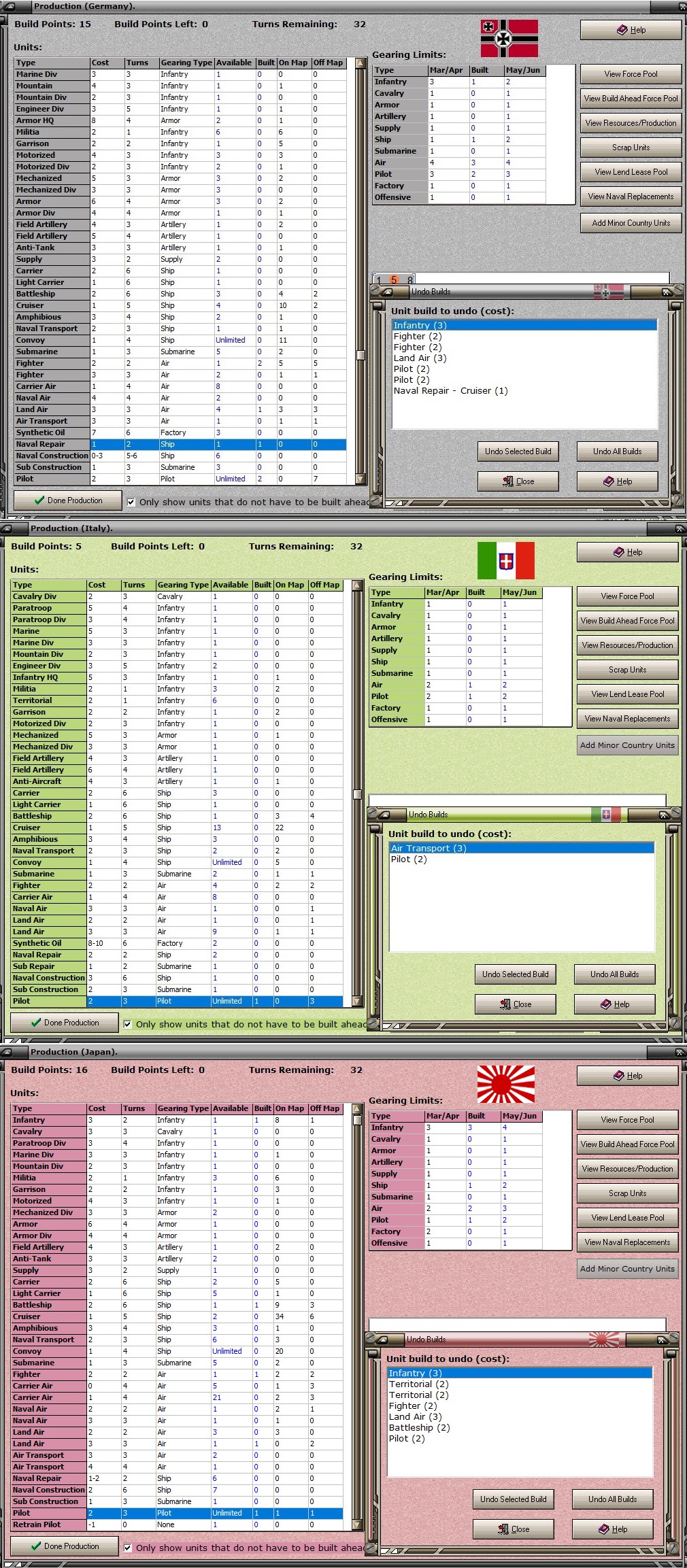The width and height of the screenshot is (687, 1568).
Task: Open Help at top of Japan production window
Action: pyautogui.click(x=627, y=1076)
